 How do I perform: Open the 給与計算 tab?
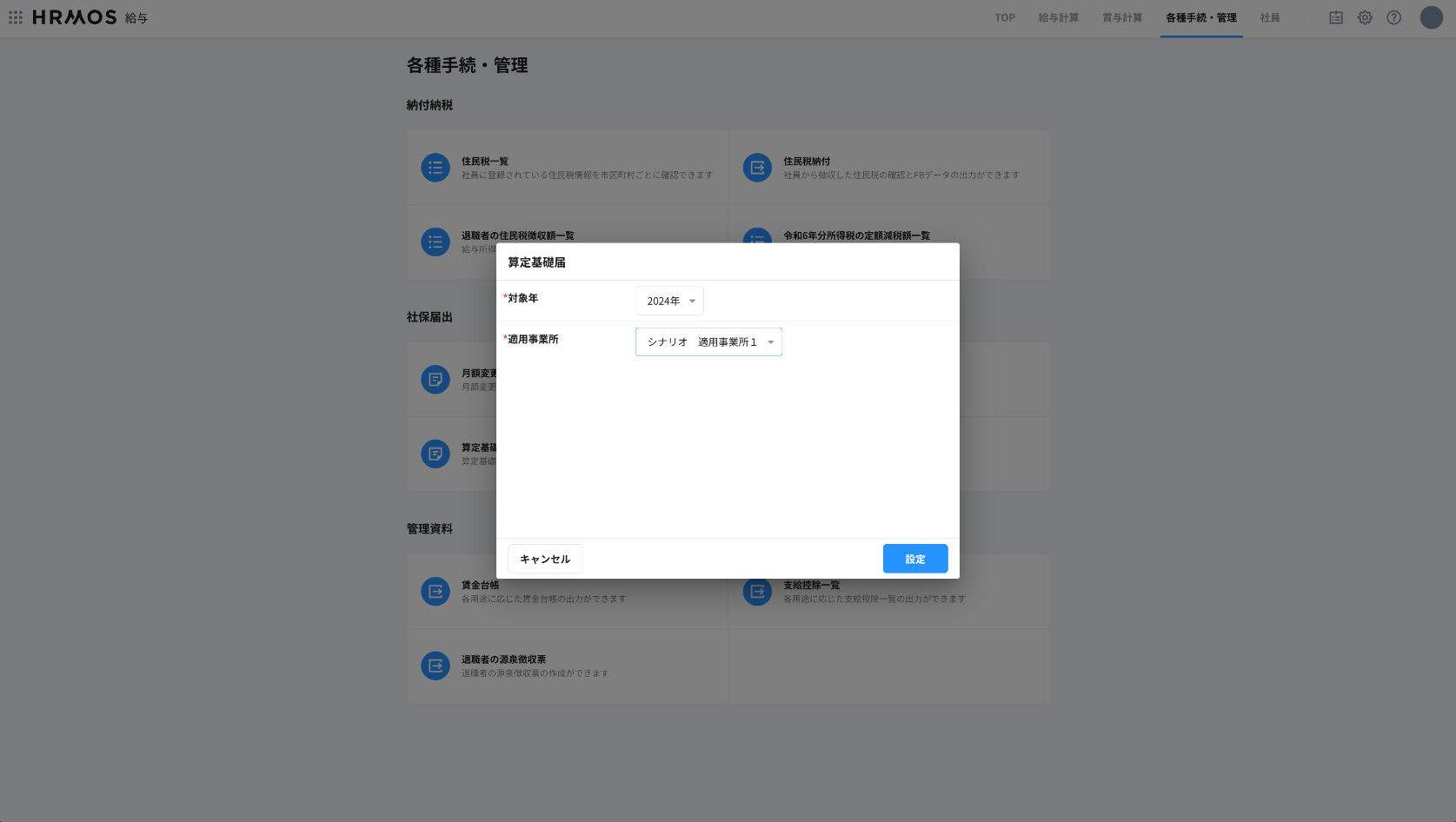click(1058, 17)
